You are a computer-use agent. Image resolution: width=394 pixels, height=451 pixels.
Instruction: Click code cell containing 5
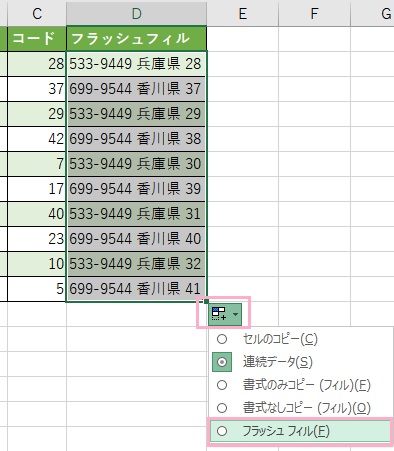pyautogui.click(x=37, y=289)
